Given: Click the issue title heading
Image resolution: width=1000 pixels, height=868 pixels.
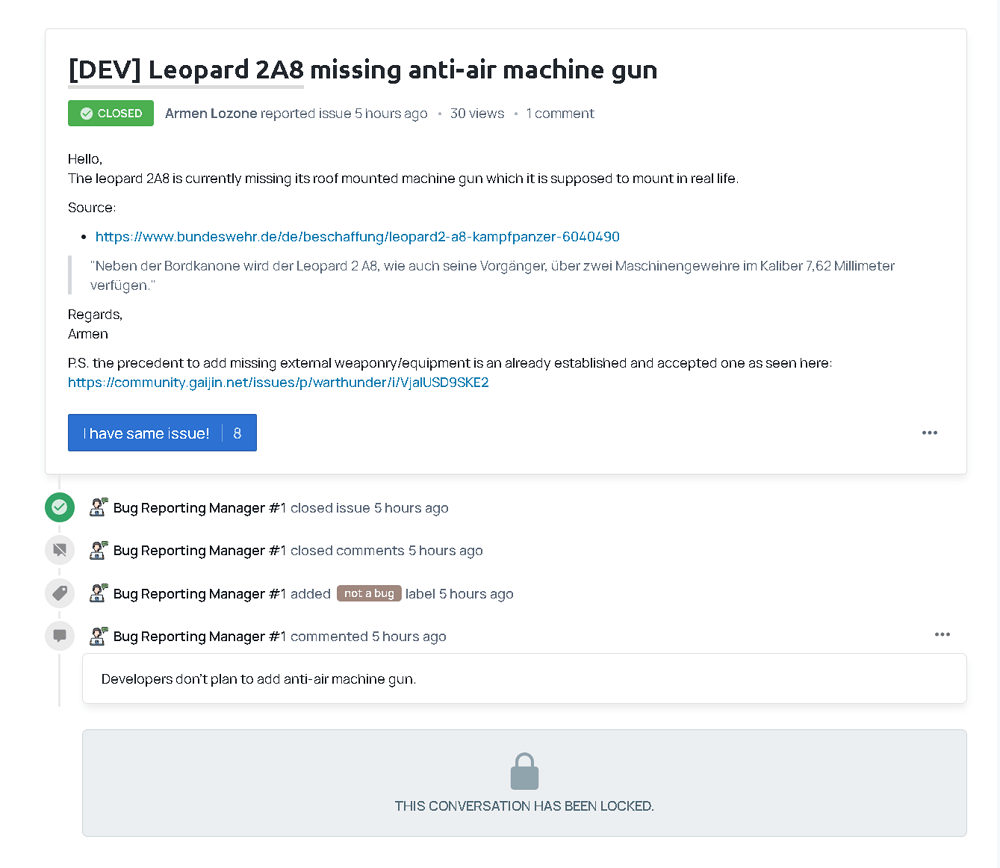Looking at the screenshot, I should click(x=362, y=70).
